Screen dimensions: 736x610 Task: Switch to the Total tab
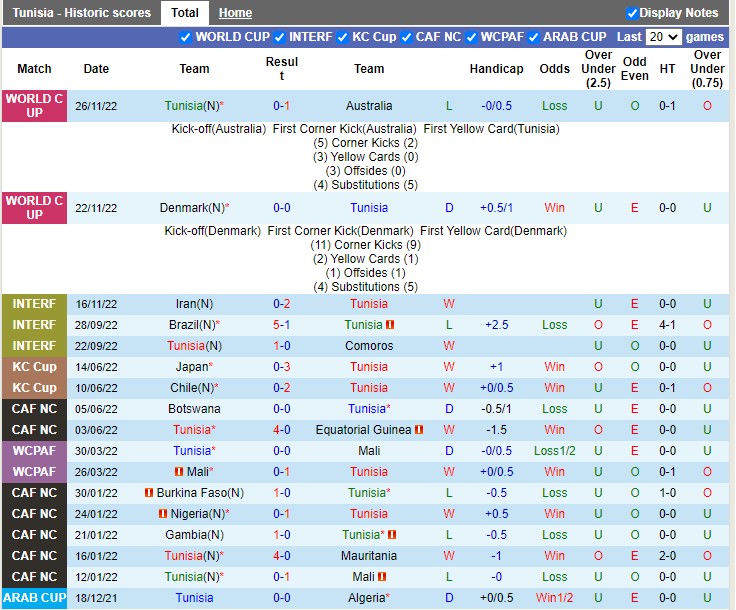[185, 13]
